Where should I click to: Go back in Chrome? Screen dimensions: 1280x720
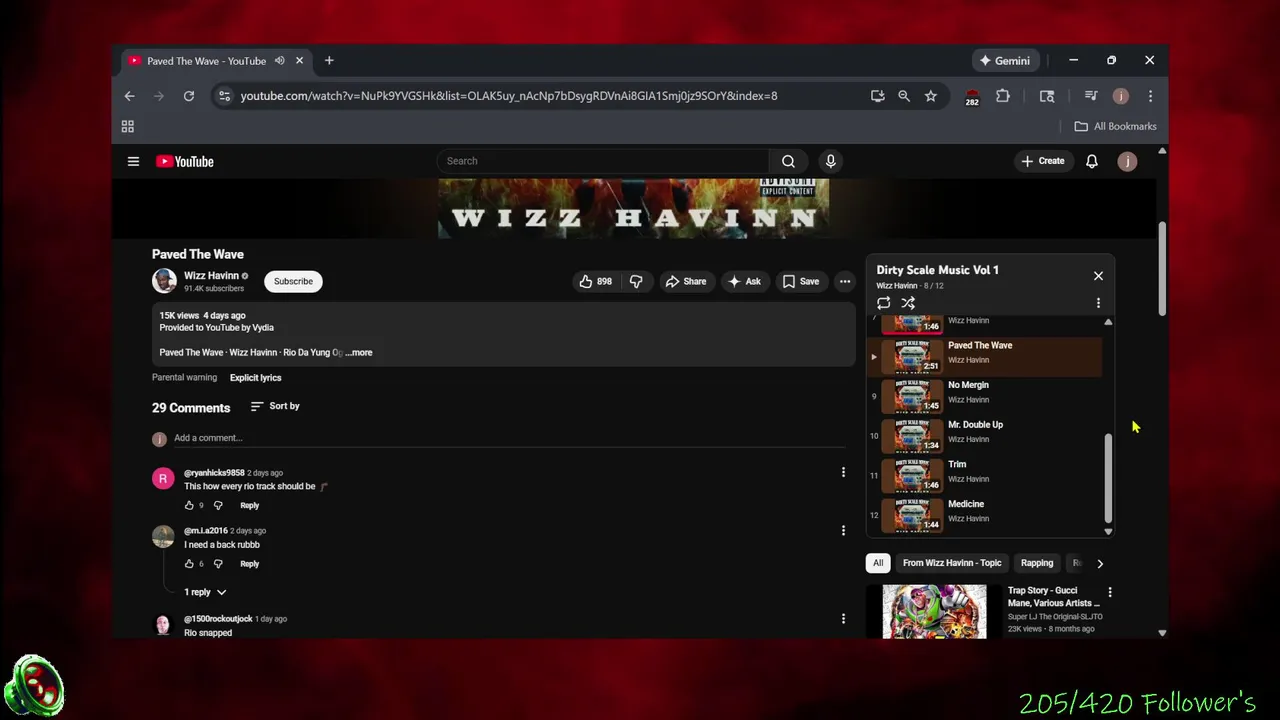click(x=129, y=96)
